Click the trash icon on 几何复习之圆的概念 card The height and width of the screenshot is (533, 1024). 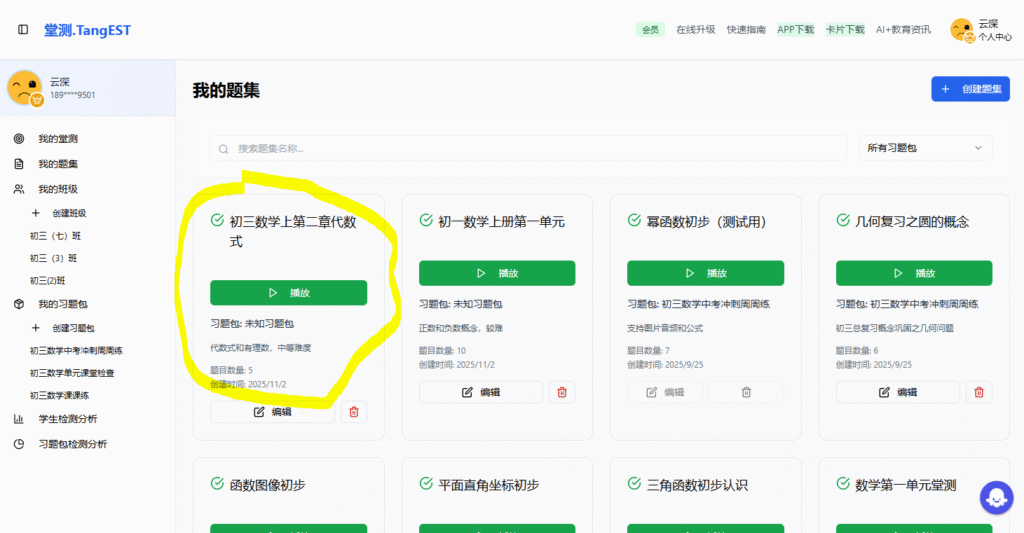coord(979,392)
